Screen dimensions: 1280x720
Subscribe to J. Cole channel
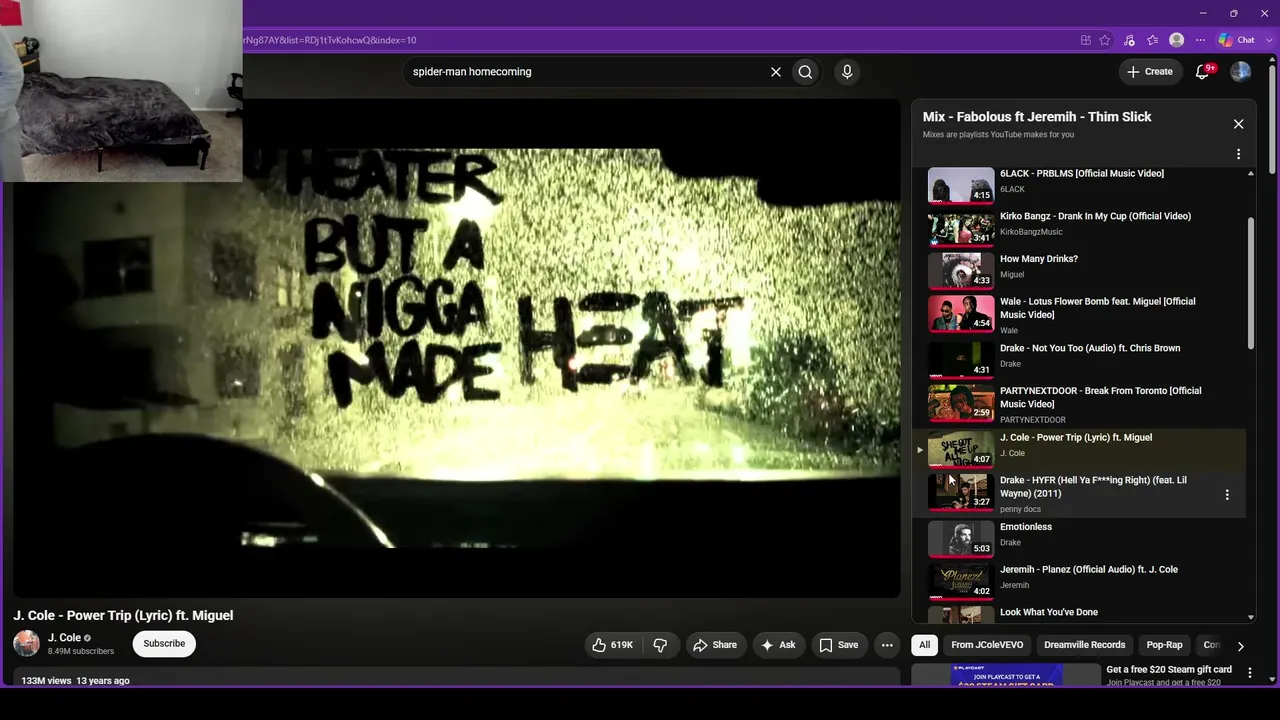[x=164, y=644]
